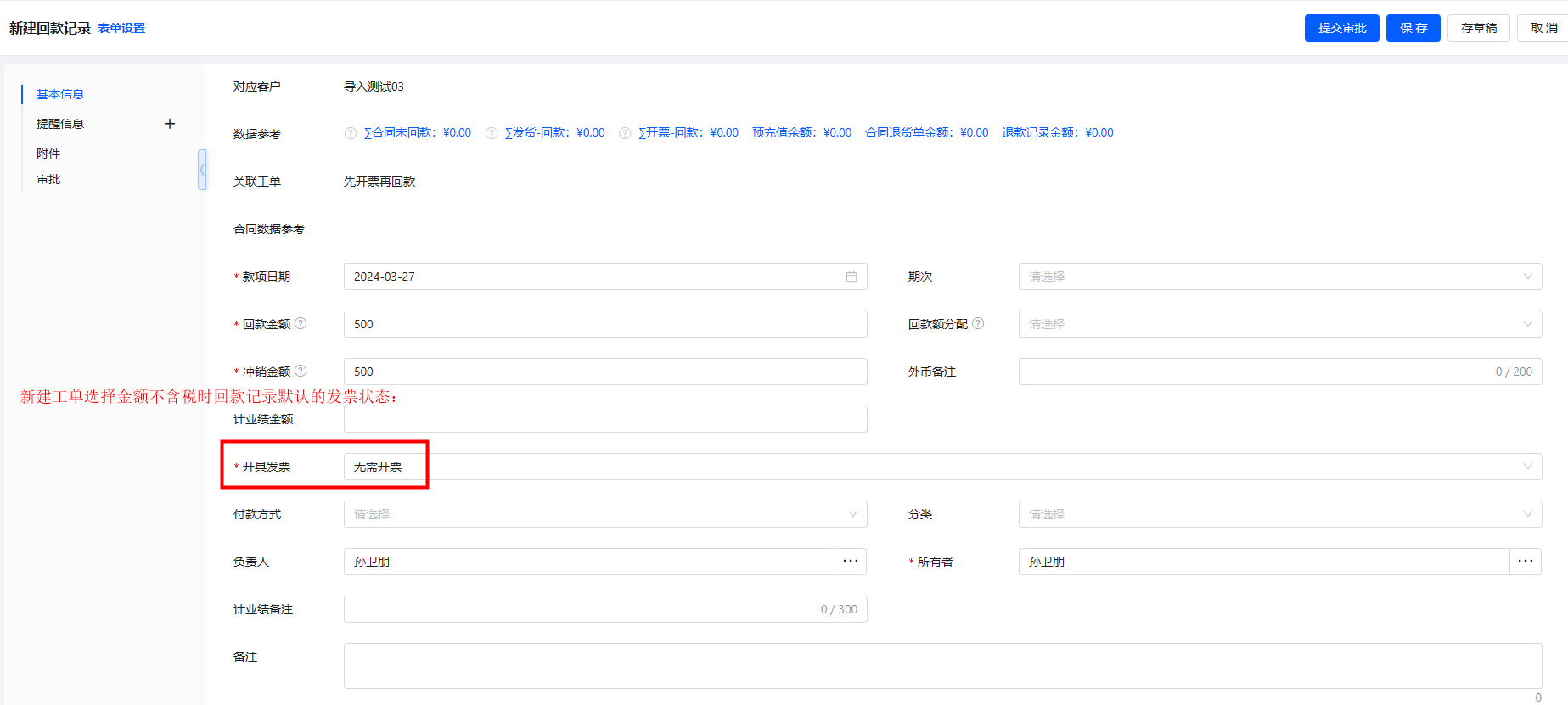Expand the 分类 dropdown
The image size is (1568, 705).
point(1280,514)
